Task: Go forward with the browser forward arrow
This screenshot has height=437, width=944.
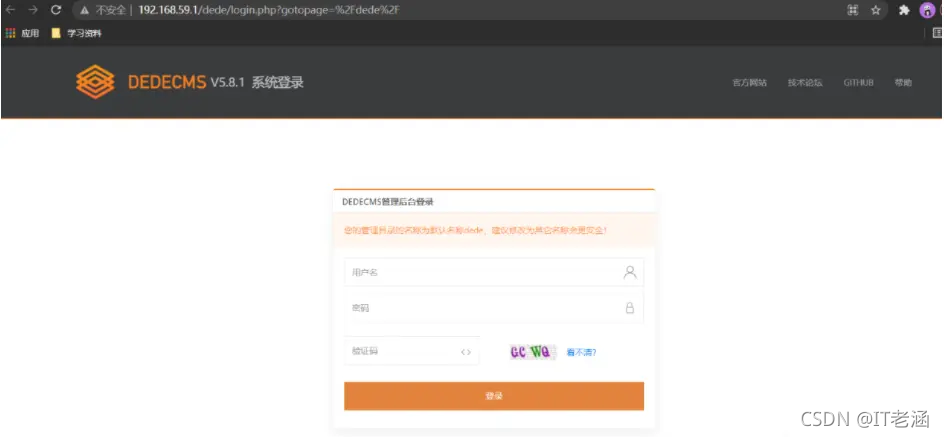Action: 33,10
